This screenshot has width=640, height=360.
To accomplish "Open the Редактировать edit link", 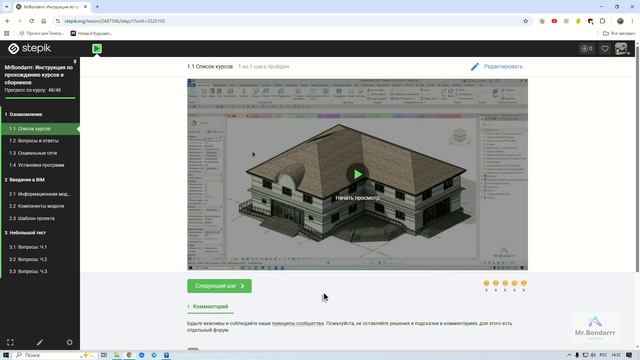I will point(503,67).
